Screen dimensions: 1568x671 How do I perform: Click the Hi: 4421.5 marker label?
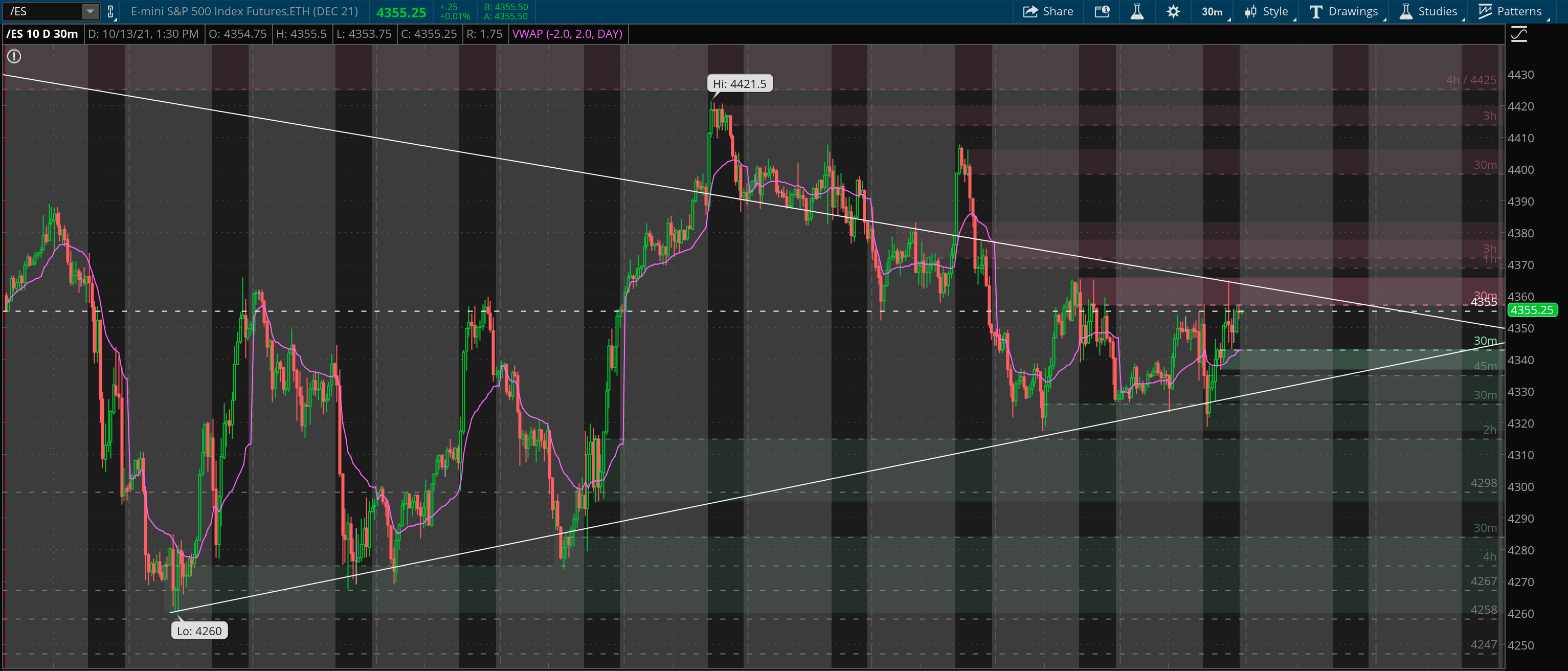coord(740,84)
